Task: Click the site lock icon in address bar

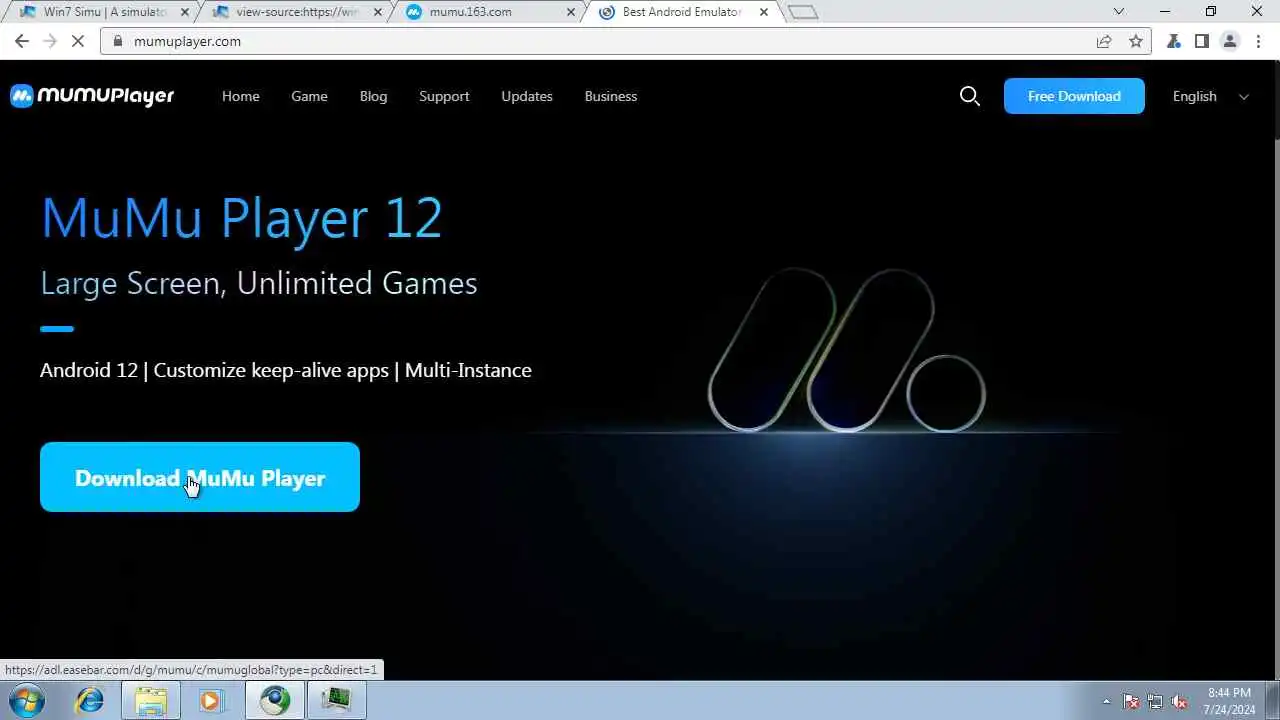Action: click(x=117, y=41)
